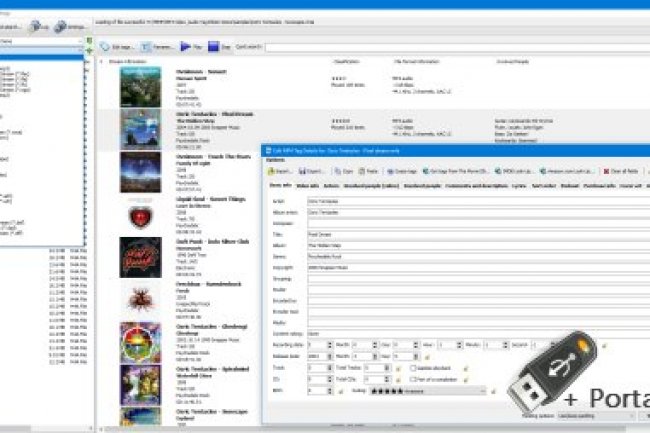Click the Amazon.com look up icon

click(x=543, y=171)
